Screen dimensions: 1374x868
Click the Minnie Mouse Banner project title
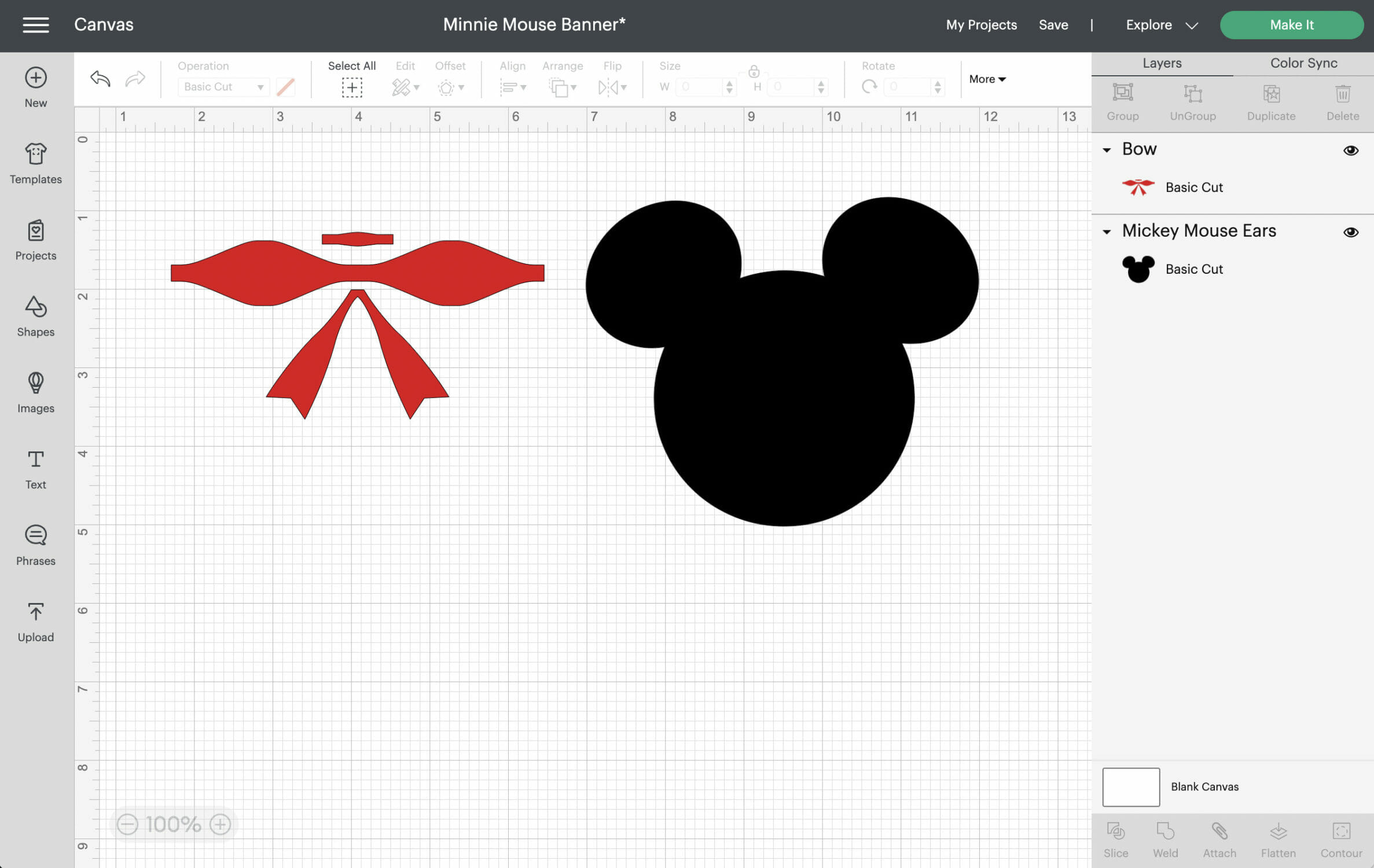[534, 24]
